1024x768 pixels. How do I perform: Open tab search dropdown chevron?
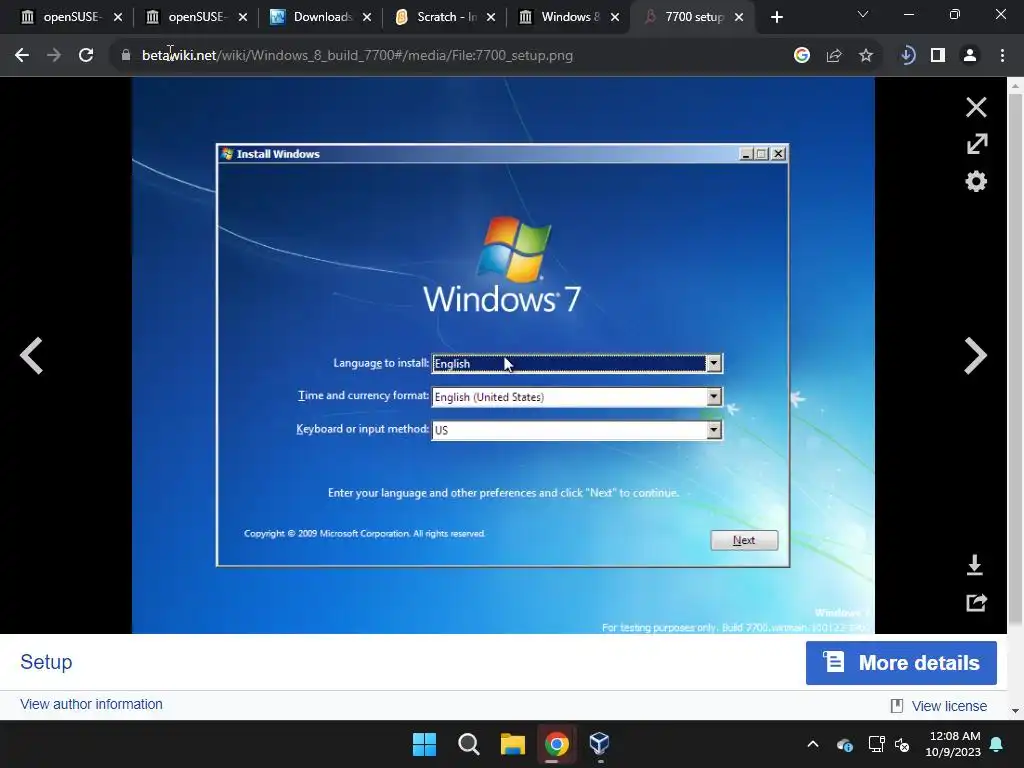click(x=863, y=14)
